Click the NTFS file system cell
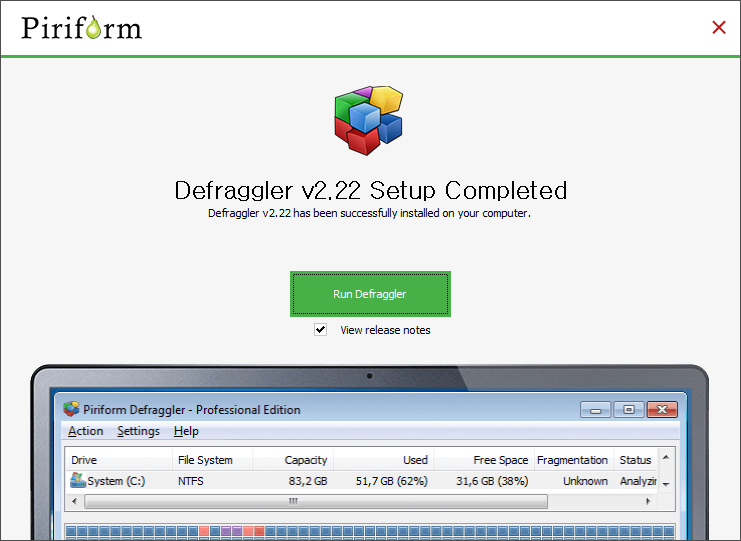This screenshot has width=741, height=541. point(191,481)
